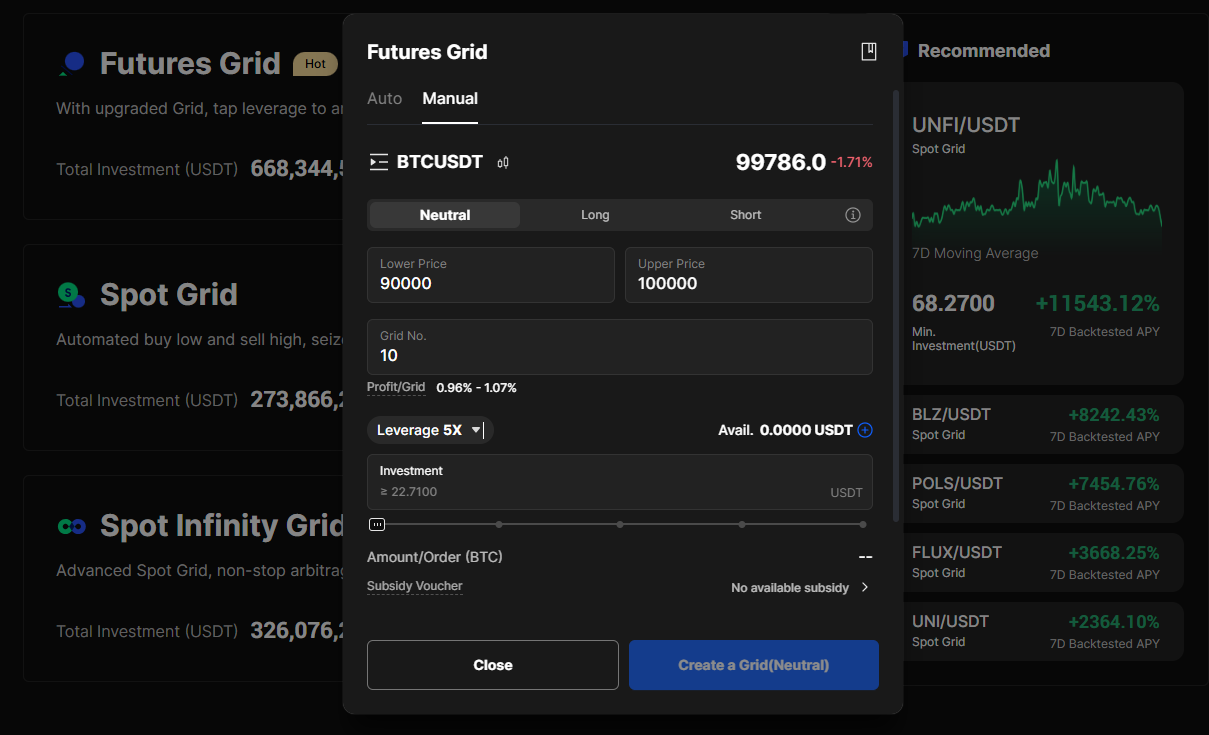Select the Long grid direction
The width and height of the screenshot is (1209, 735).
pos(595,215)
